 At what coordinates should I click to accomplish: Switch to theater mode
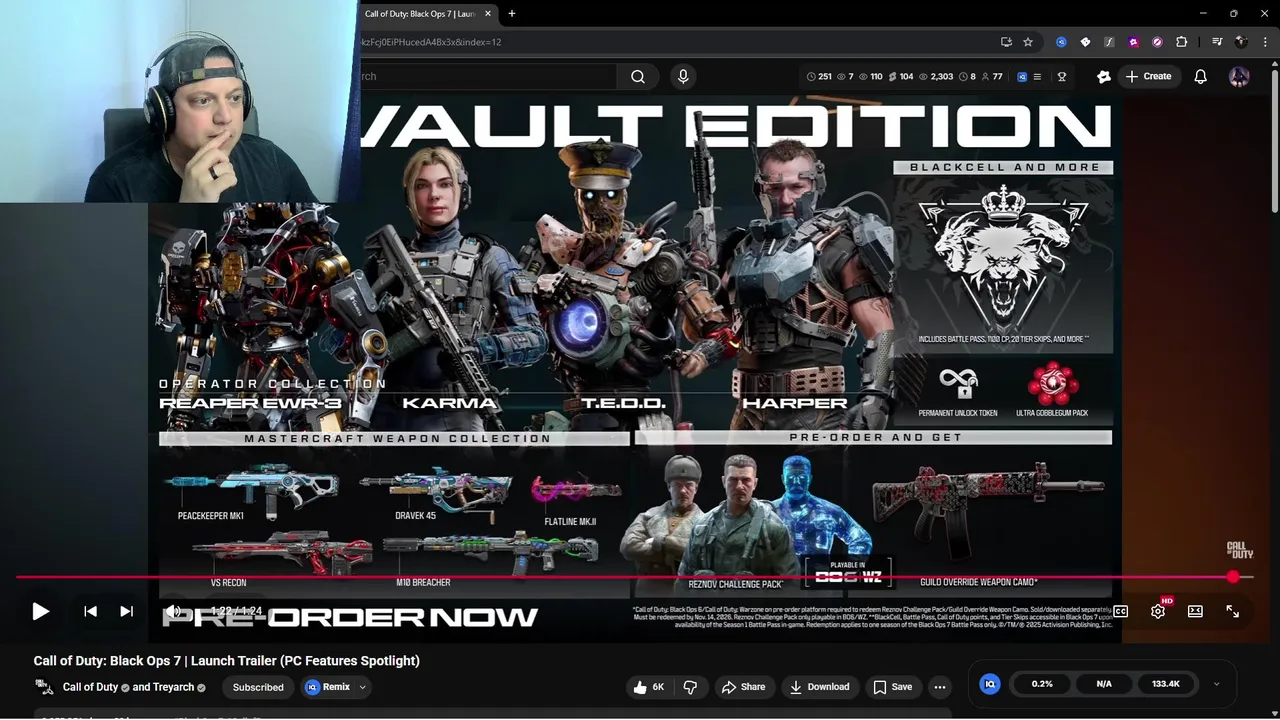click(x=1195, y=611)
